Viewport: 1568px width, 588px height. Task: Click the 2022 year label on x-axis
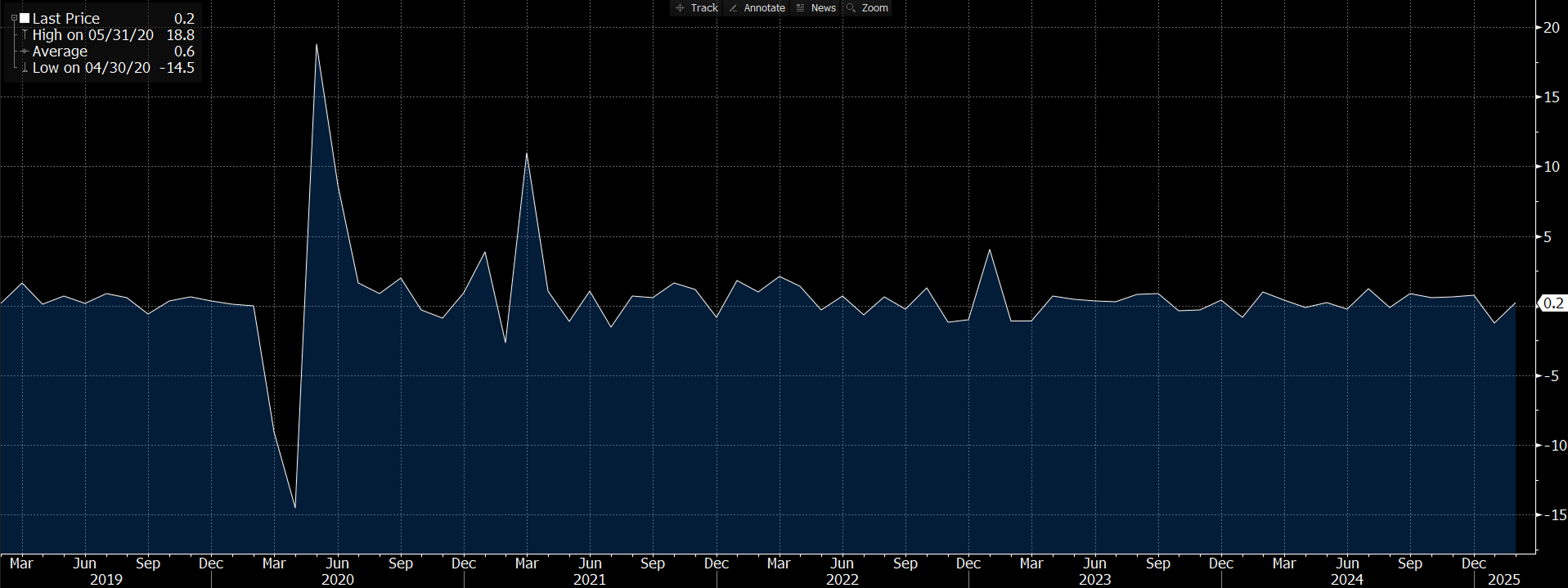tap(842, 580)
